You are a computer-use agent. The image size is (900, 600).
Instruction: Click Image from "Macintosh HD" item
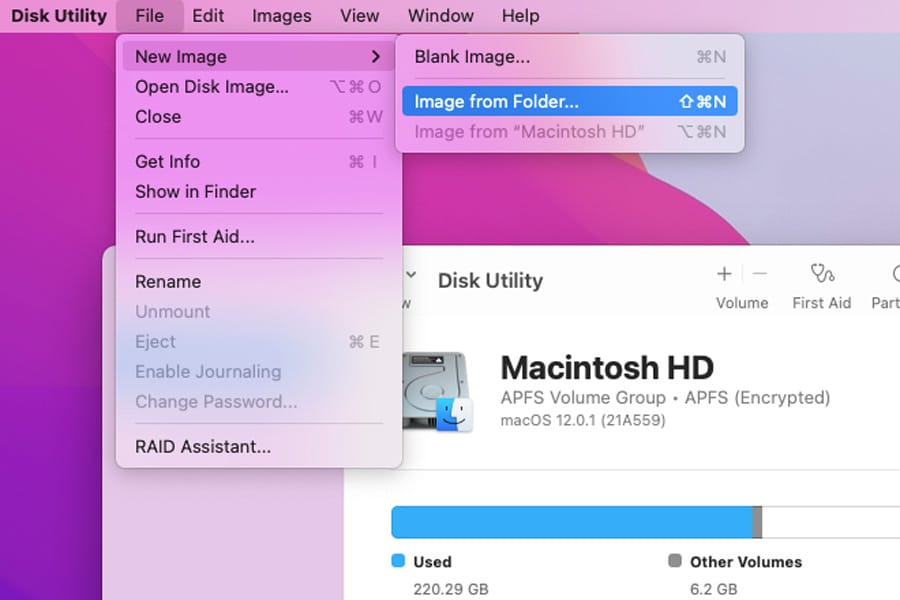click(x=569, y=131)
